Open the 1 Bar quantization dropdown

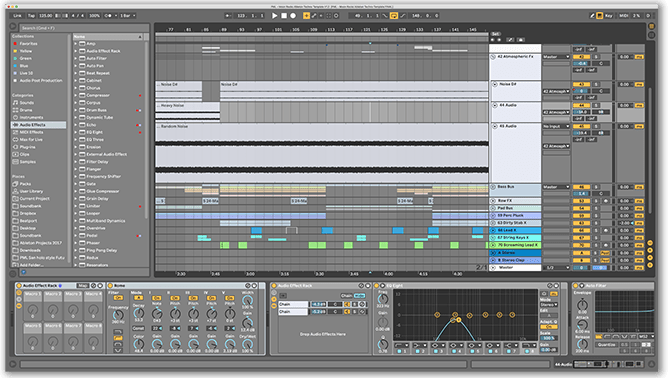click(x=127, y=15)
